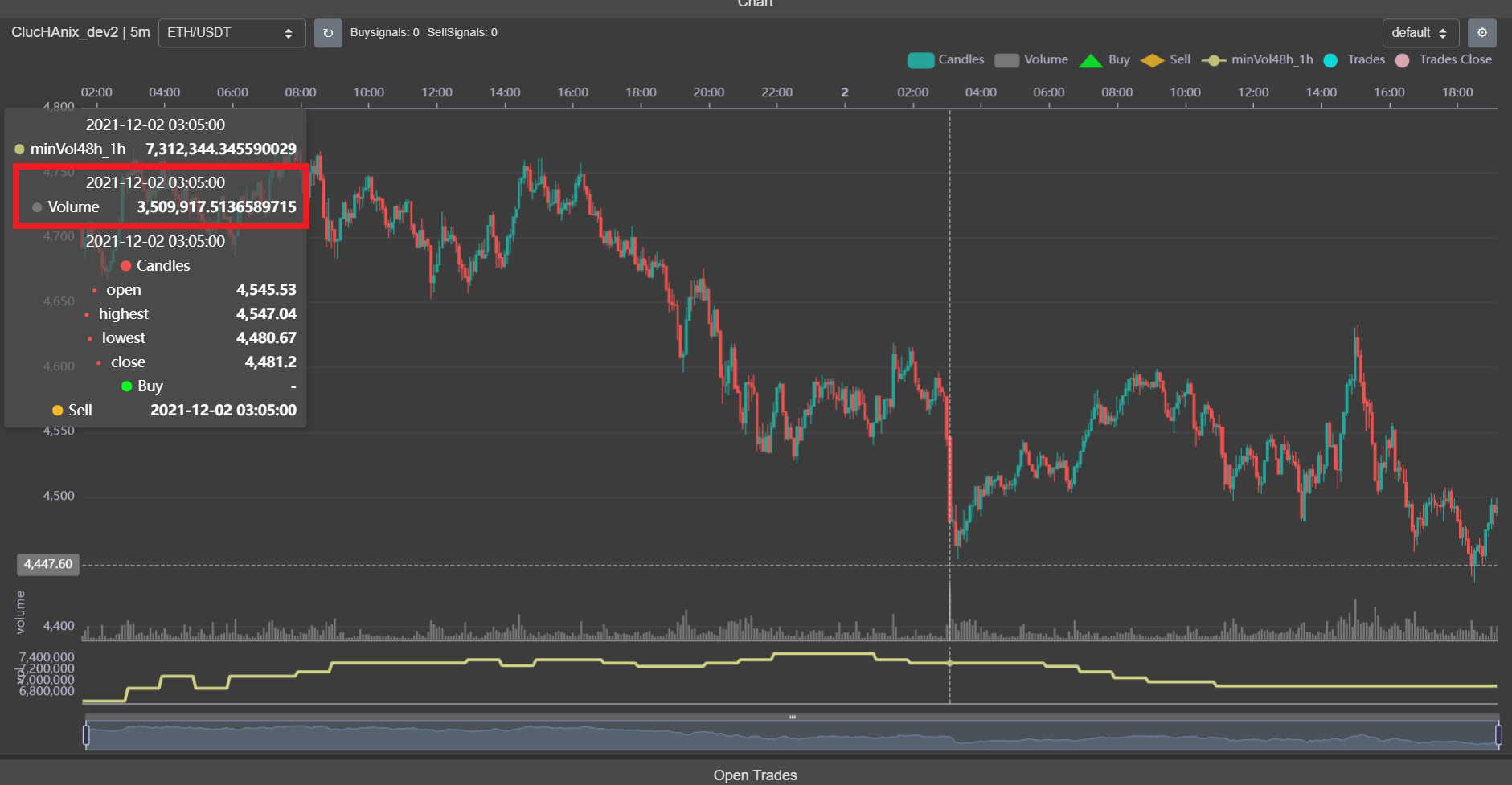Click the 'Buysignals: 0' counter
1512x785 pixels.
tap(384, 32)
